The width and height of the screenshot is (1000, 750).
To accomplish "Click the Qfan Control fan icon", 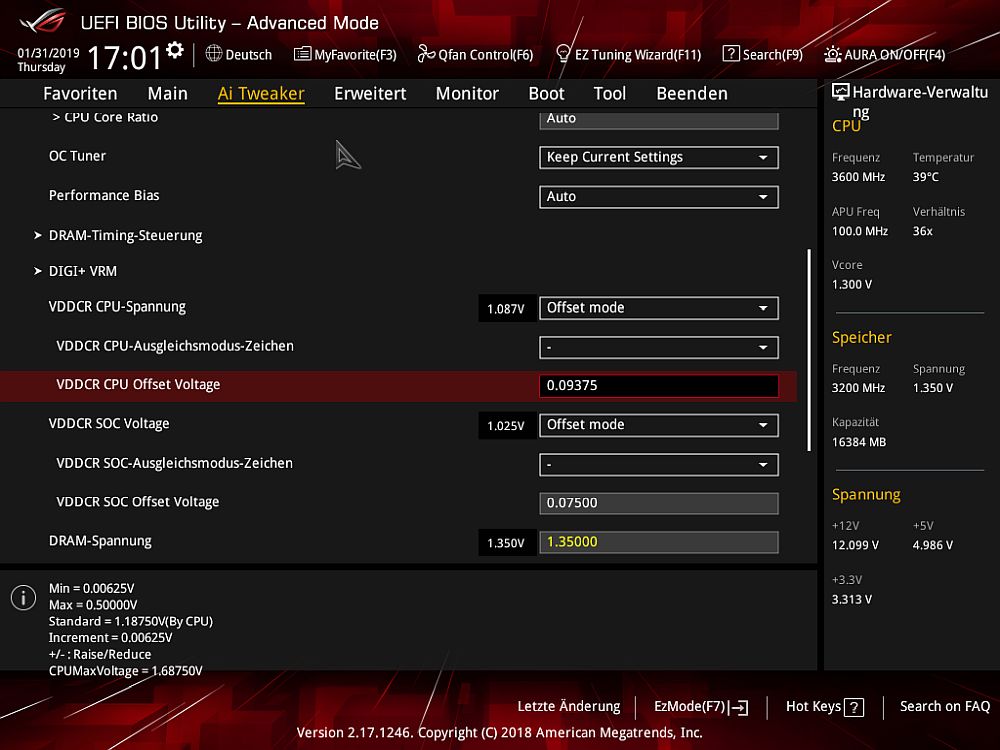I will 426,54.
